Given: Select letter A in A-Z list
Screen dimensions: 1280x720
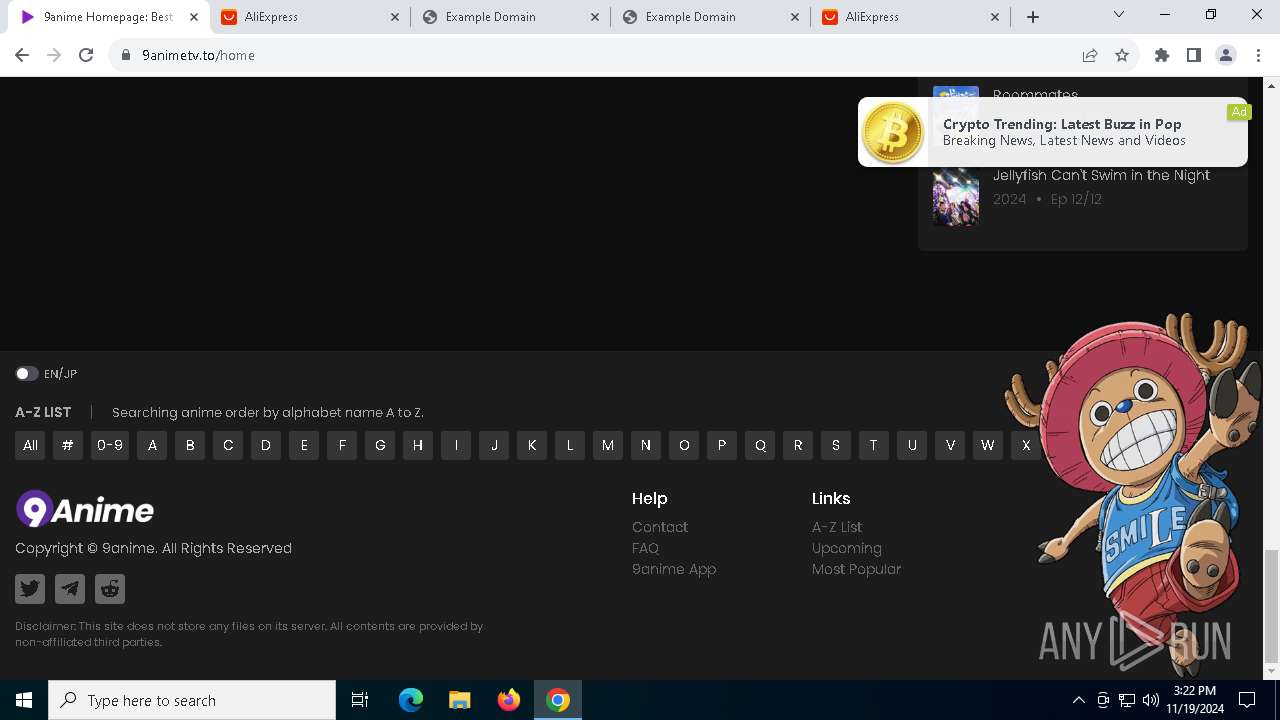Looking at the screenshot, I should pyautogui.click(x=152, y=446).
